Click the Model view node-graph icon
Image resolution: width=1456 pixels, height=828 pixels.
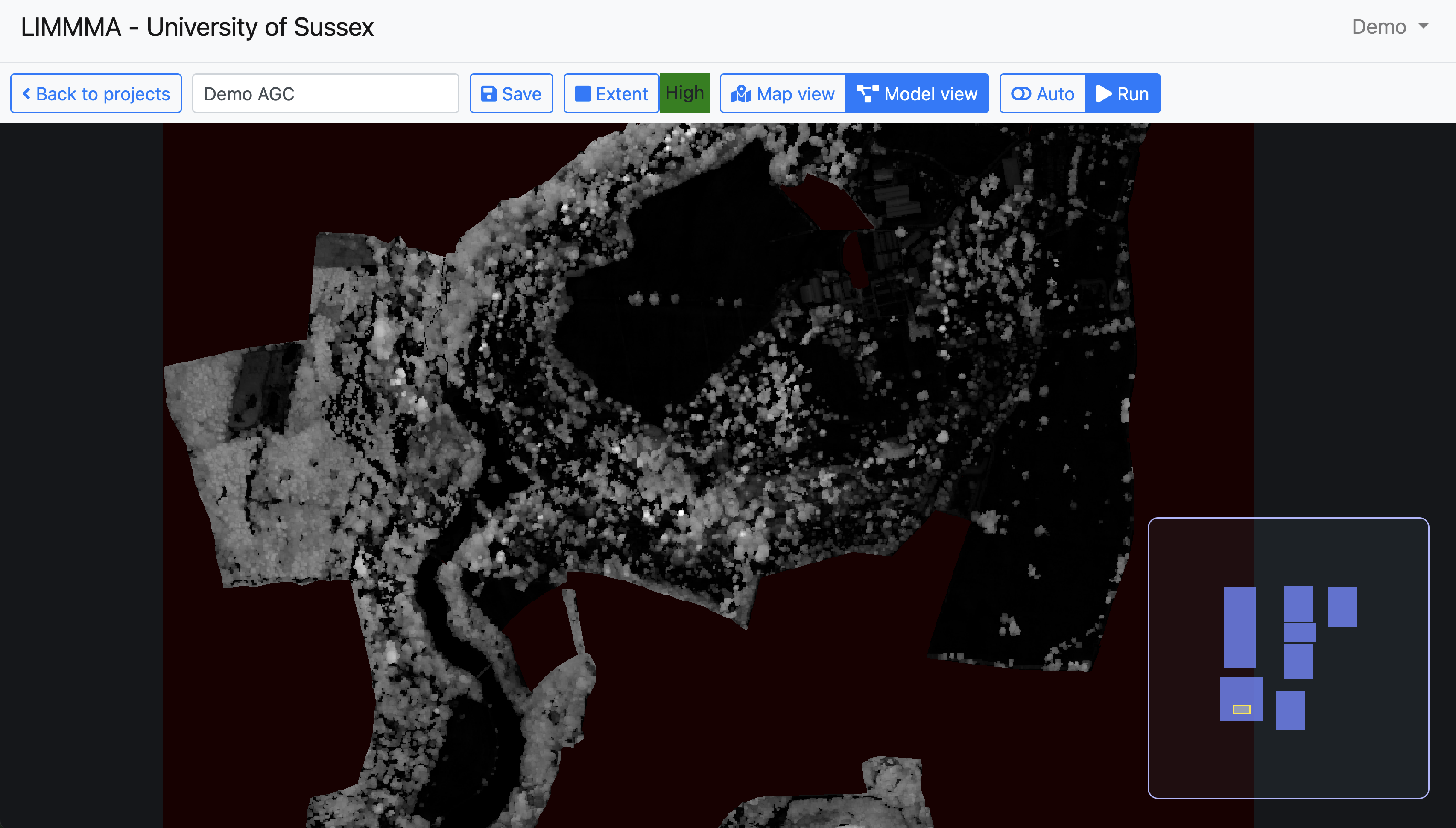[x=867, y=94]
